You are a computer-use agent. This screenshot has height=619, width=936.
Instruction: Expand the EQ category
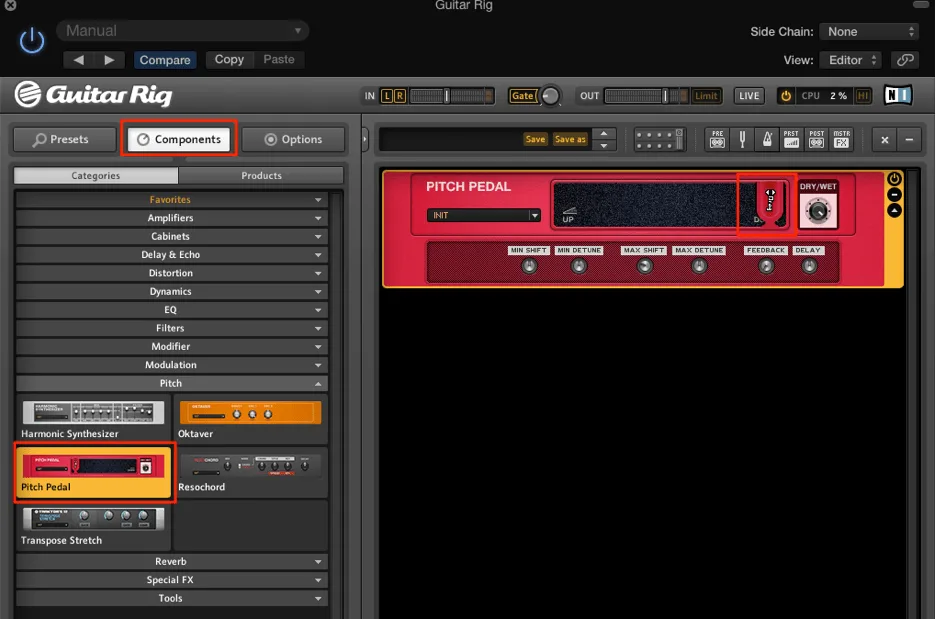pyautogui.click(x=172, y=310)
